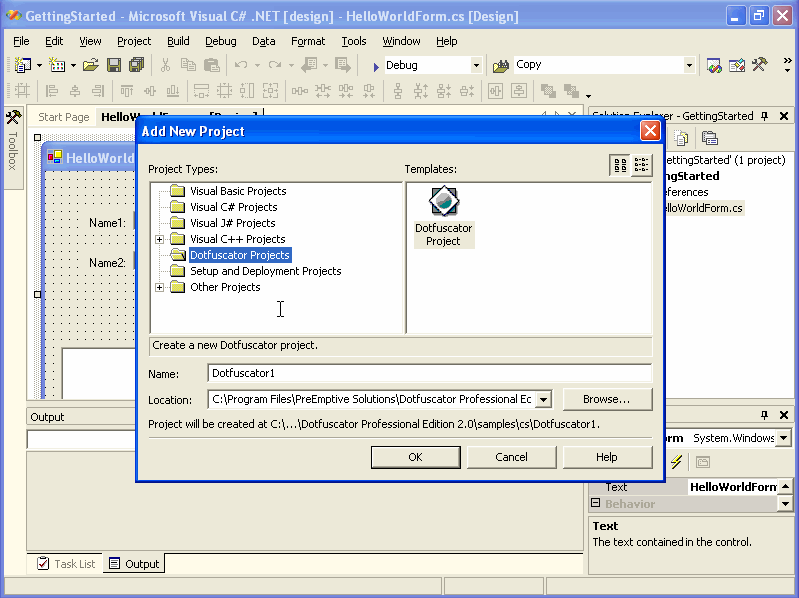Expand the Visual C++ Projects node
799x598 pixels.
[x=160, y=239]
